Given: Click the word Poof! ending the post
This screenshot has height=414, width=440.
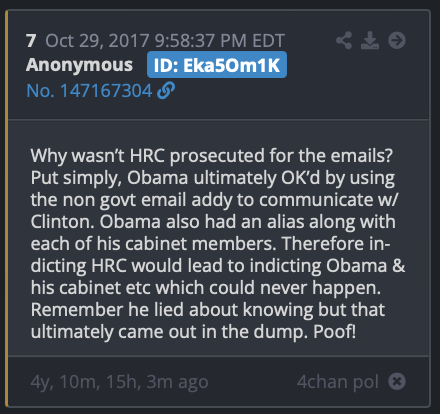Looking at the screenshot, I should 334,332.
